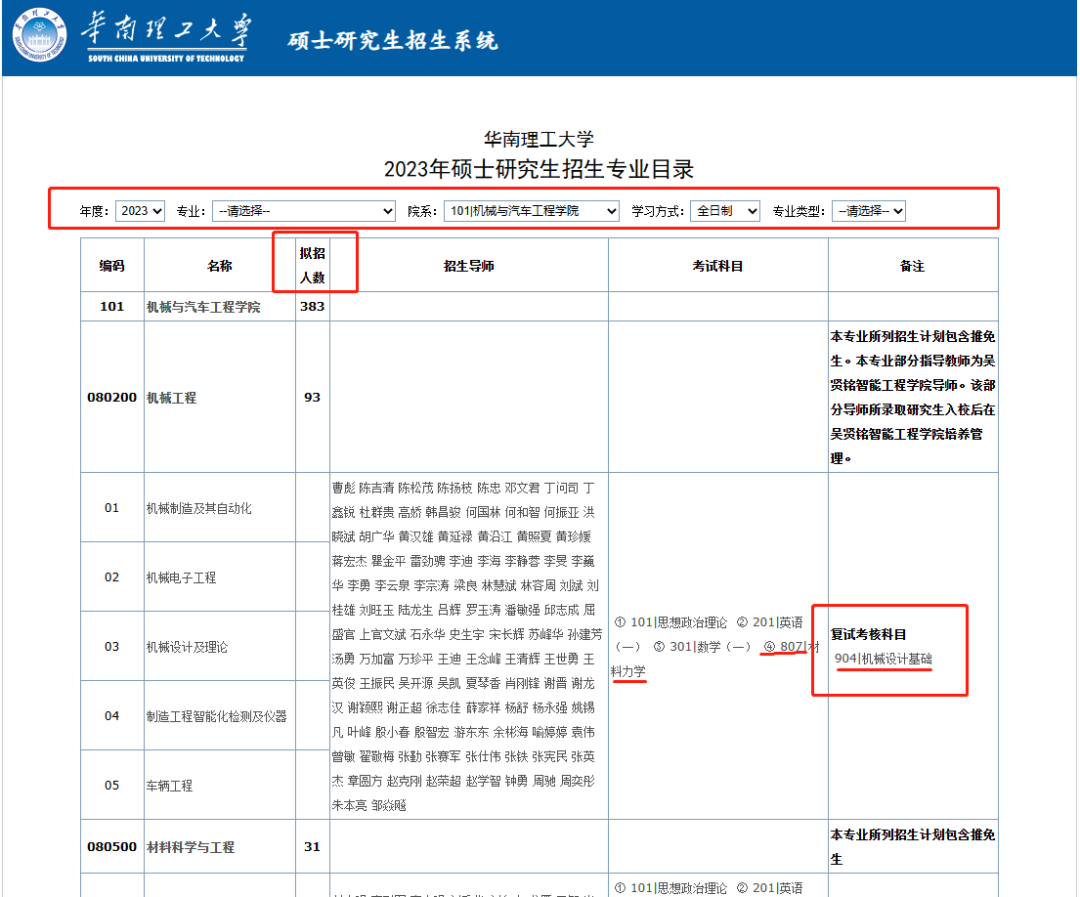The image size is (1080, 897).
Task: Open the 学习方式 全日制 dropdown
Action: pyautogui.click(x=725, y=211)
